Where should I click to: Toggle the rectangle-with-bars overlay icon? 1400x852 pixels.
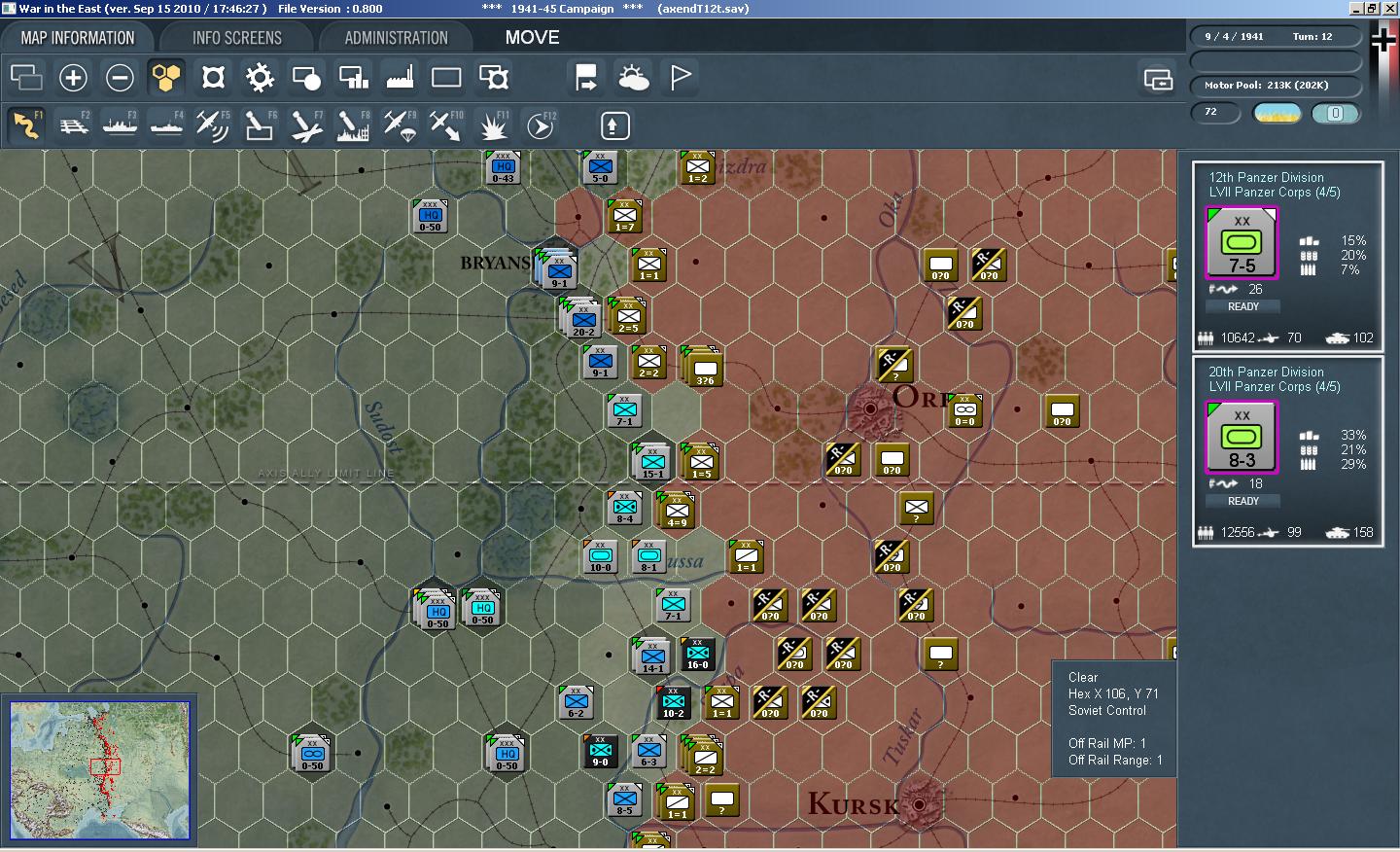pyautogui.click(x=353, y=77)
